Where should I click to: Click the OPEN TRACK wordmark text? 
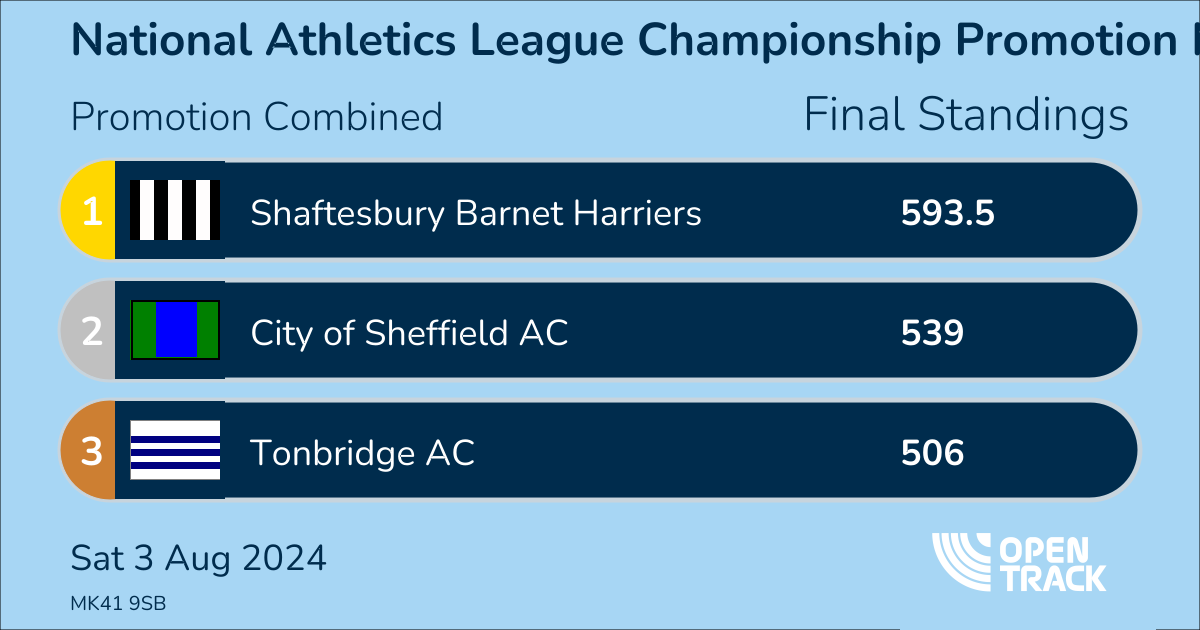click(1052, 563)
